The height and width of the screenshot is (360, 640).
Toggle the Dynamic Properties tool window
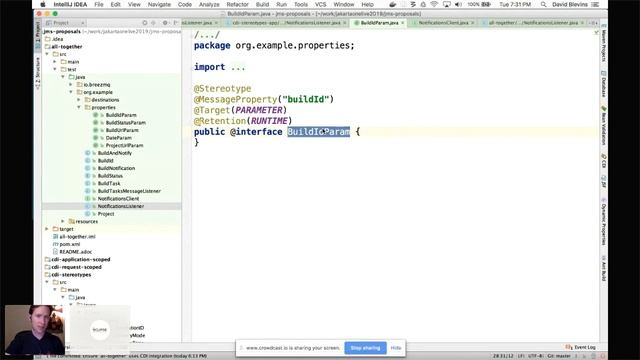click(x=603, y=222)
